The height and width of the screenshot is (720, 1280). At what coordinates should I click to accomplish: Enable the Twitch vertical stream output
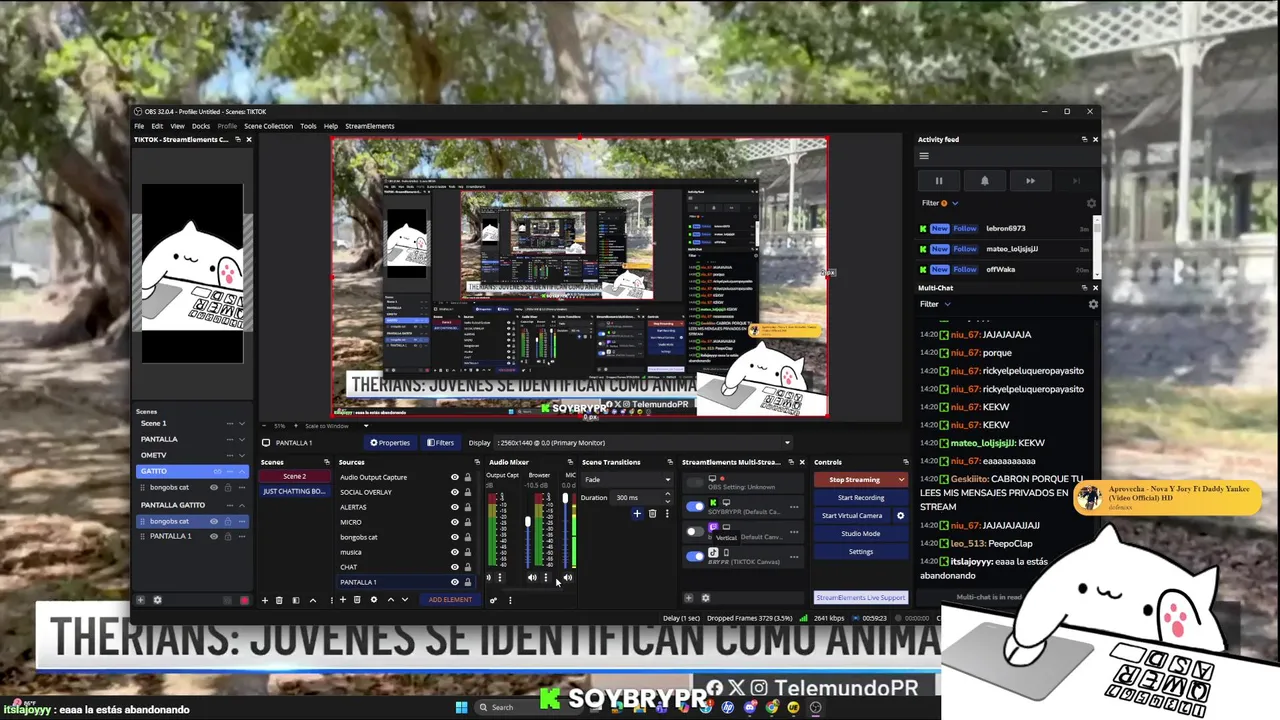695,532
